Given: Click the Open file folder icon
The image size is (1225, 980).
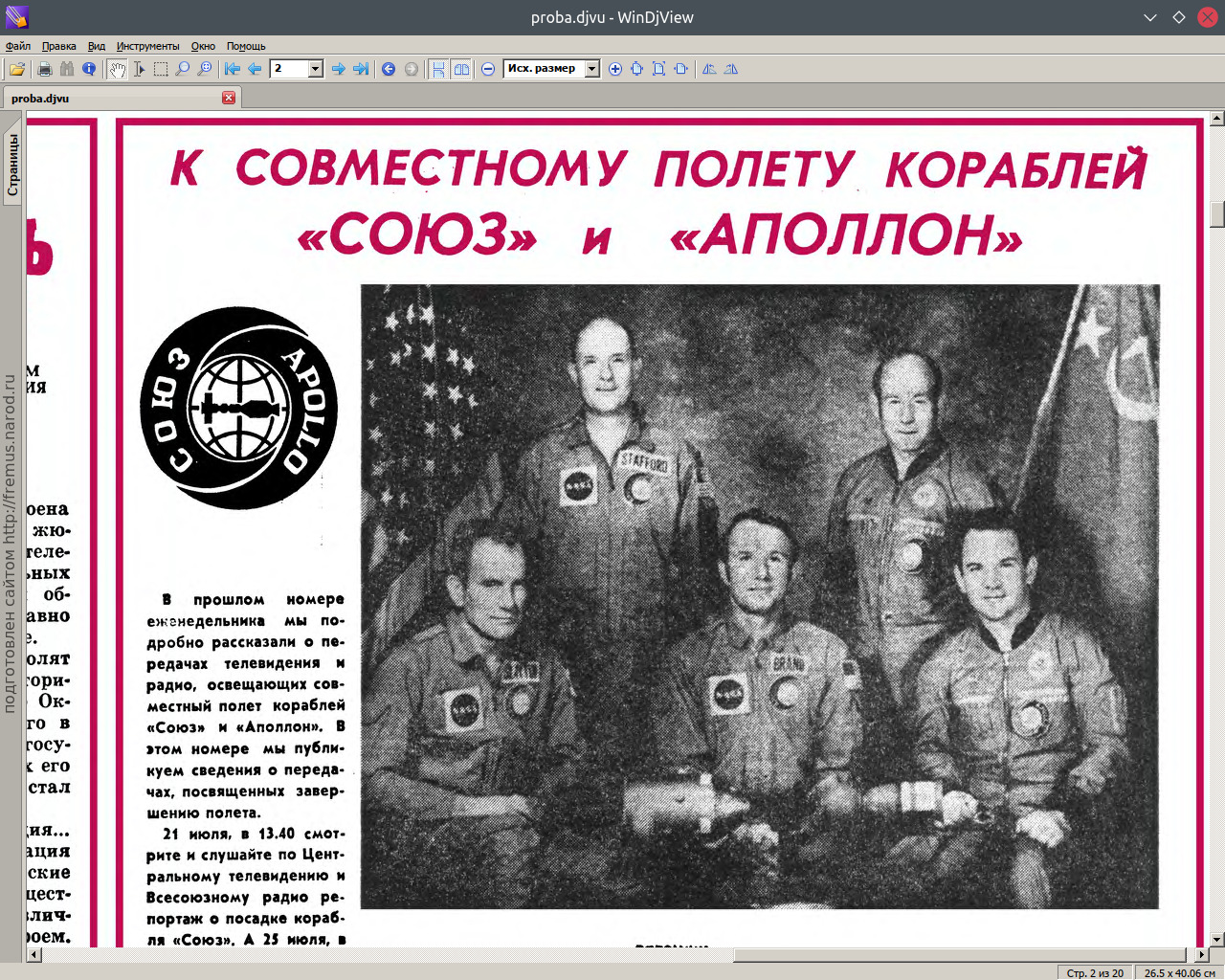Looking at the screenshot, I should pyautogui.click(x=16, y=69).
